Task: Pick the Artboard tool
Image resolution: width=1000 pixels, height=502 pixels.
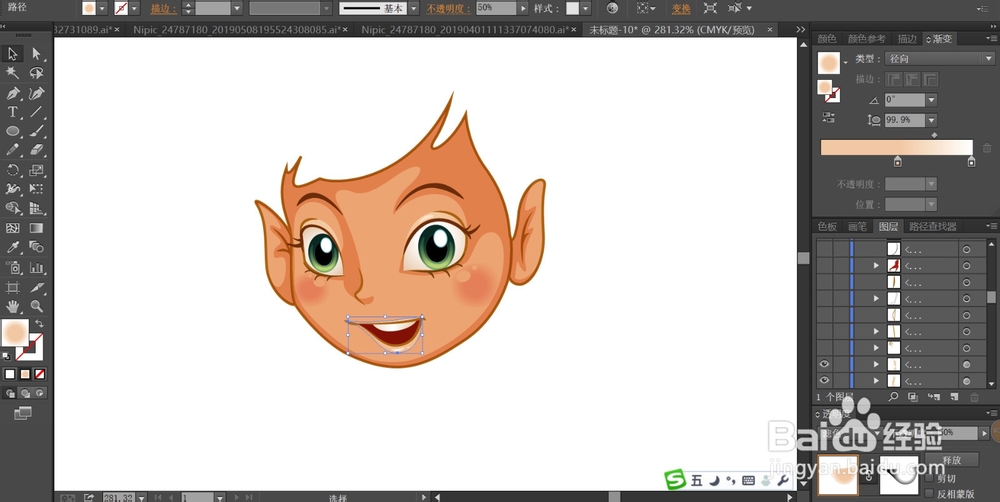Action: [12, 287]
